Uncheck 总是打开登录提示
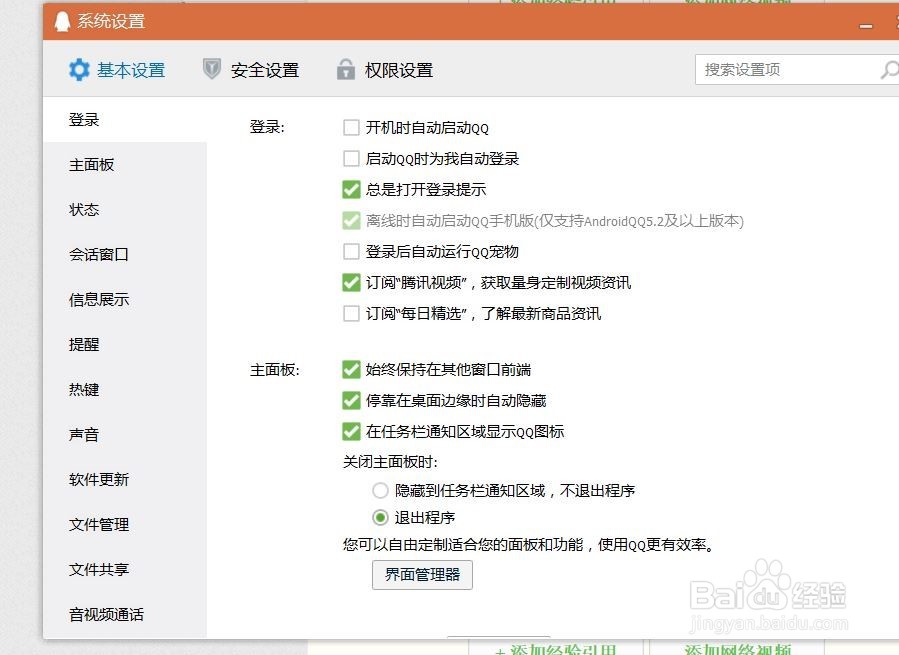Screen dimensions: 899x655 [x=351, y=189]
